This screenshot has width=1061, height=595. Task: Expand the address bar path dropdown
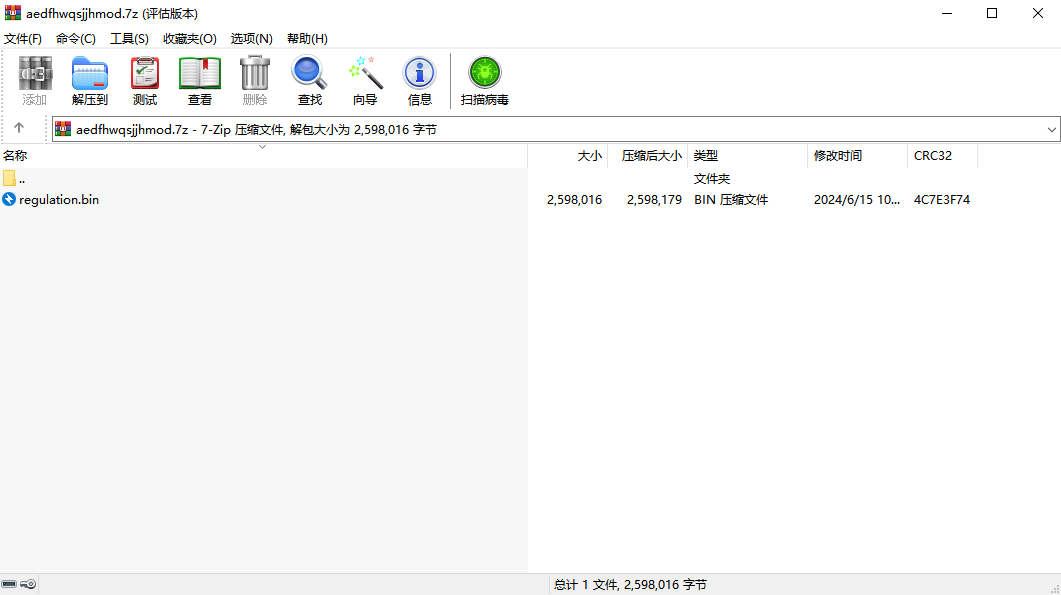[x=1051, y=129]
